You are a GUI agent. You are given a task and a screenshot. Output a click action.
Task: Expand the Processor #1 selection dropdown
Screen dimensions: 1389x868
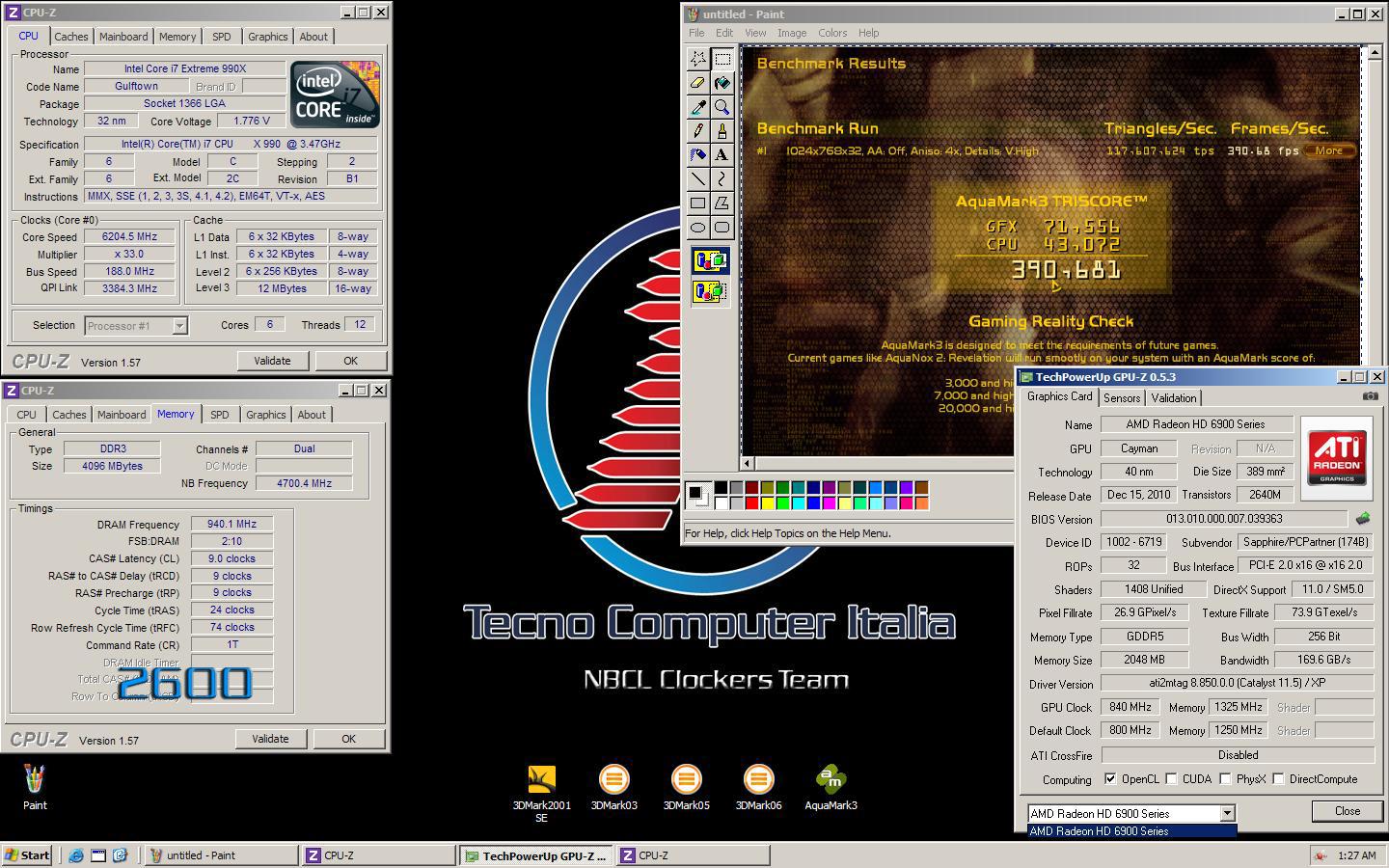(x=179, y=326)
